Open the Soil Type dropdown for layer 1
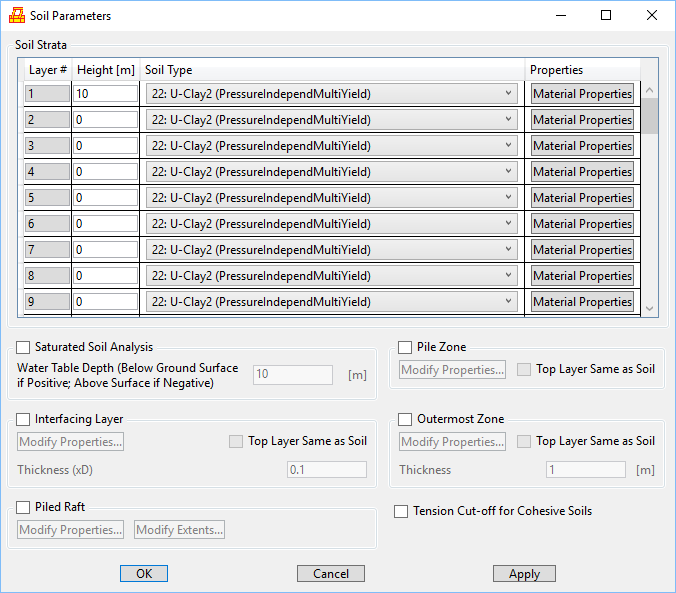The image size is (676, 593). point(331,94)
